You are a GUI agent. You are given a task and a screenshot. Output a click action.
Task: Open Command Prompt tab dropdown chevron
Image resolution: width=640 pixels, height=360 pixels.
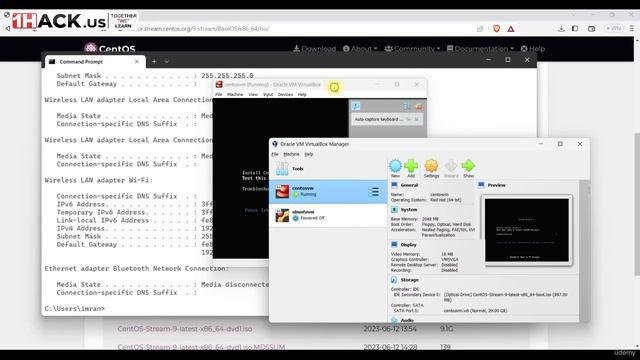coord(167,62)
